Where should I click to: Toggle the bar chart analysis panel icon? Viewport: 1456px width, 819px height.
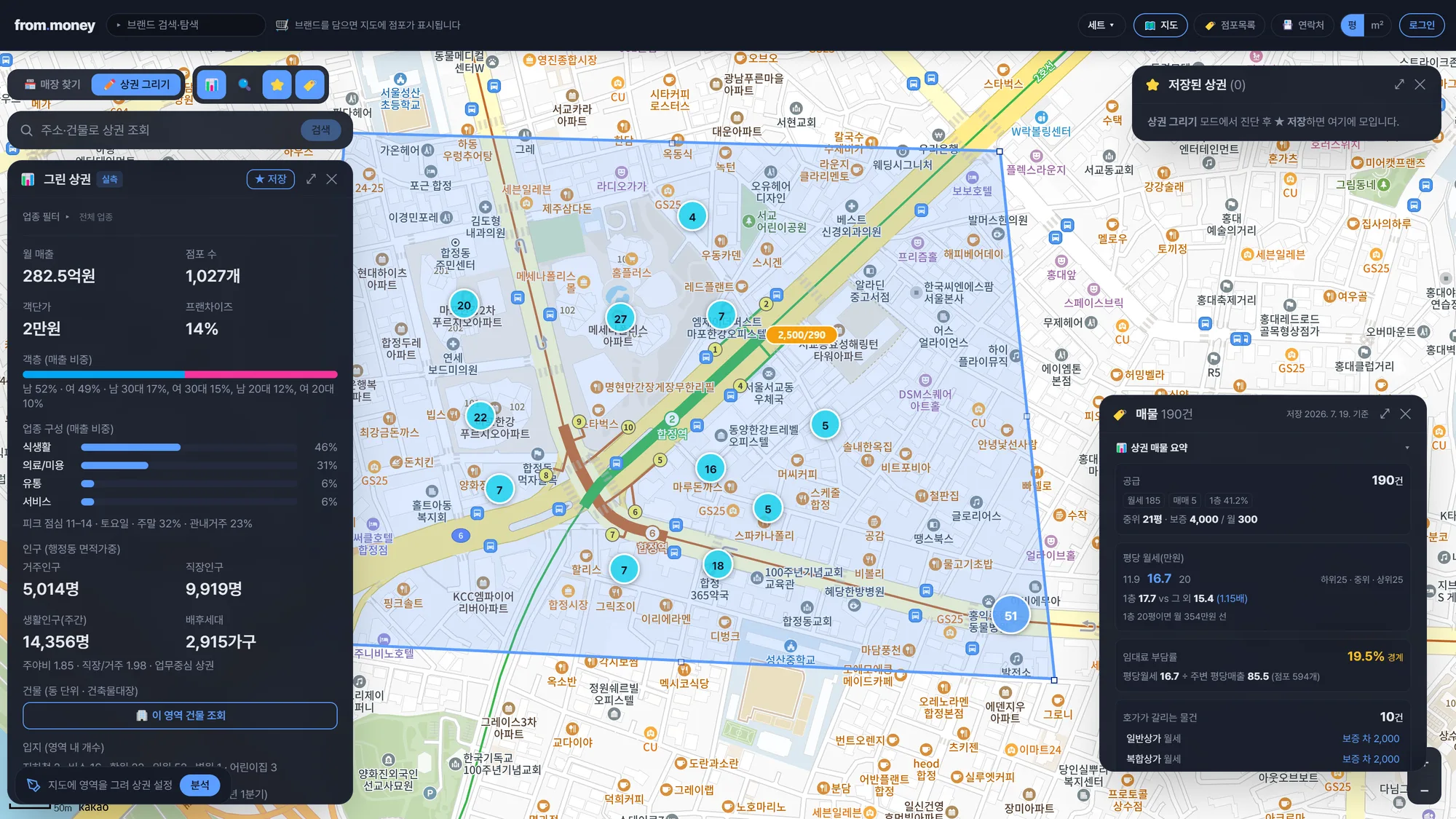(x=211, y=84)
